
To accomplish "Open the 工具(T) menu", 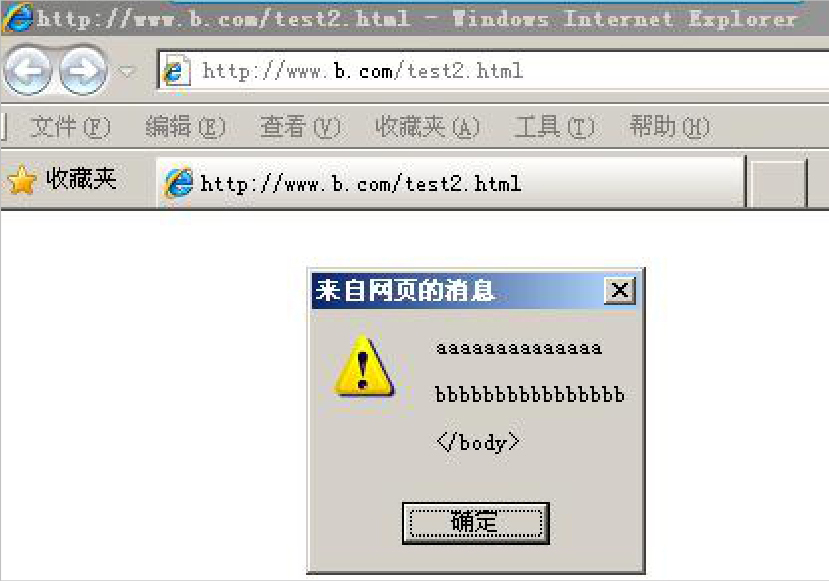I will tap(554, 127).
